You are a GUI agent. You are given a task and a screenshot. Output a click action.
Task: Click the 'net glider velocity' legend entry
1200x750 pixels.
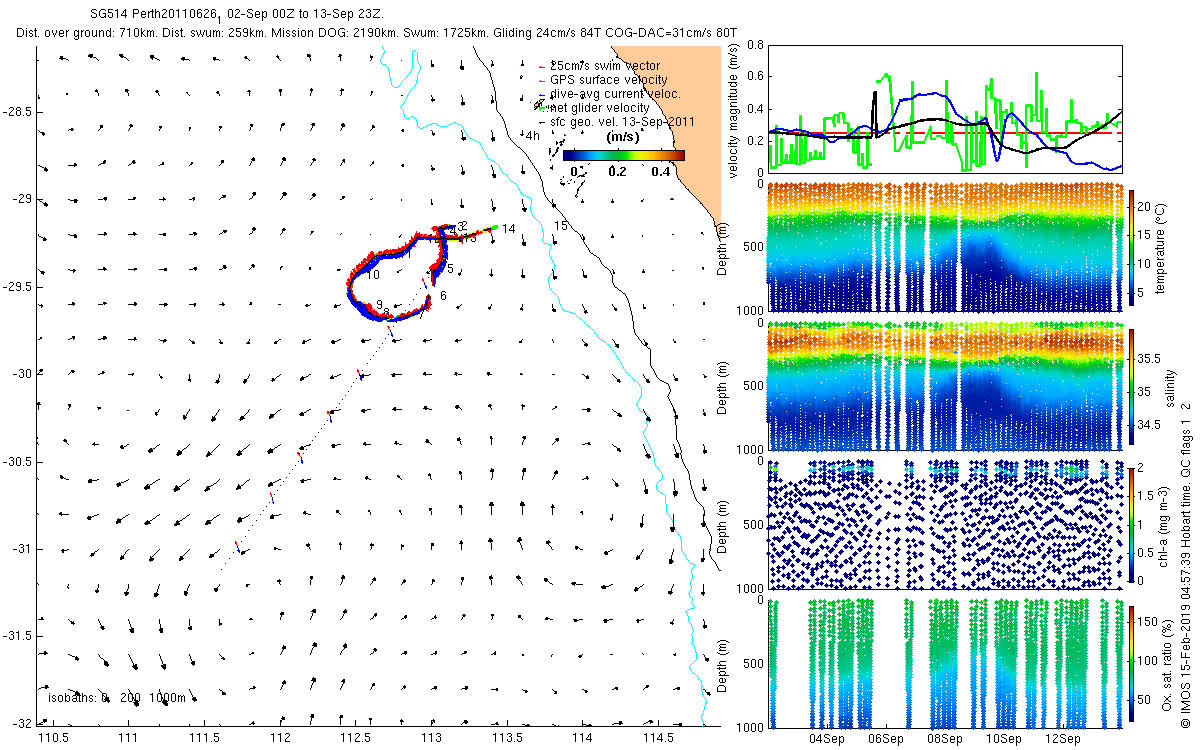[600, 107]
